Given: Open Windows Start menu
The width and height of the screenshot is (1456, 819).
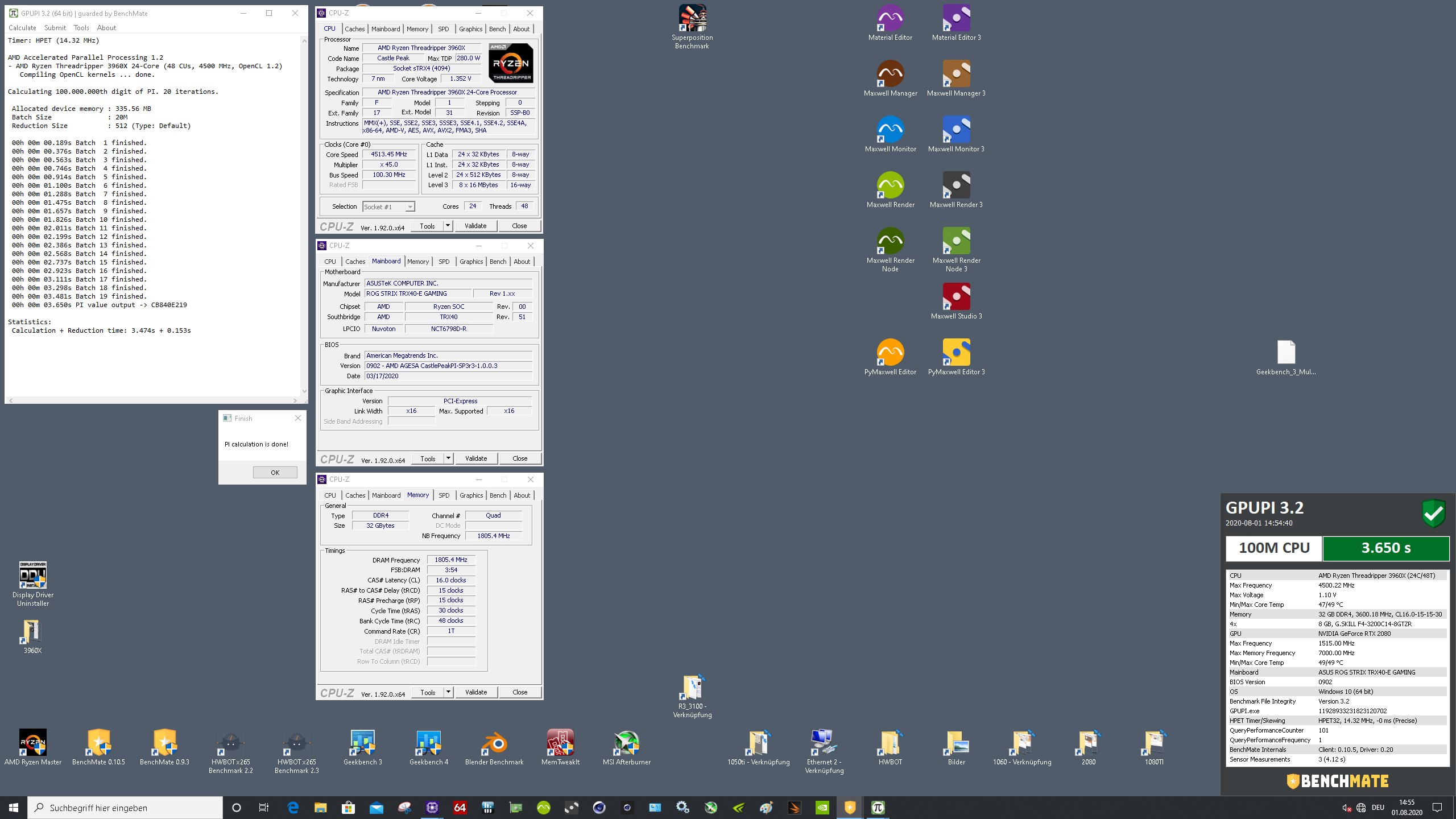Looking at the screenshot, I should coord(14,808).
